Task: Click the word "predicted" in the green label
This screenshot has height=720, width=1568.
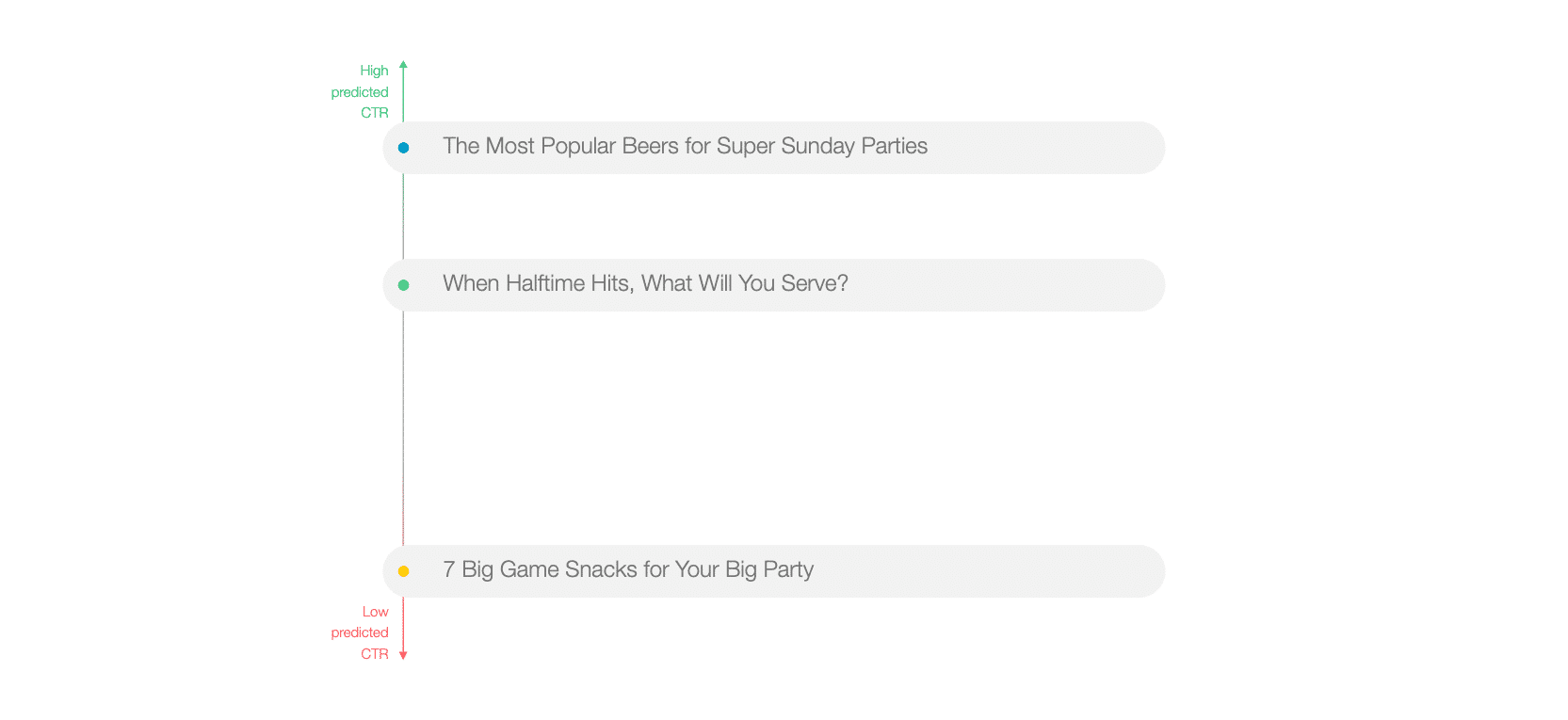Action: click(360, 92)
